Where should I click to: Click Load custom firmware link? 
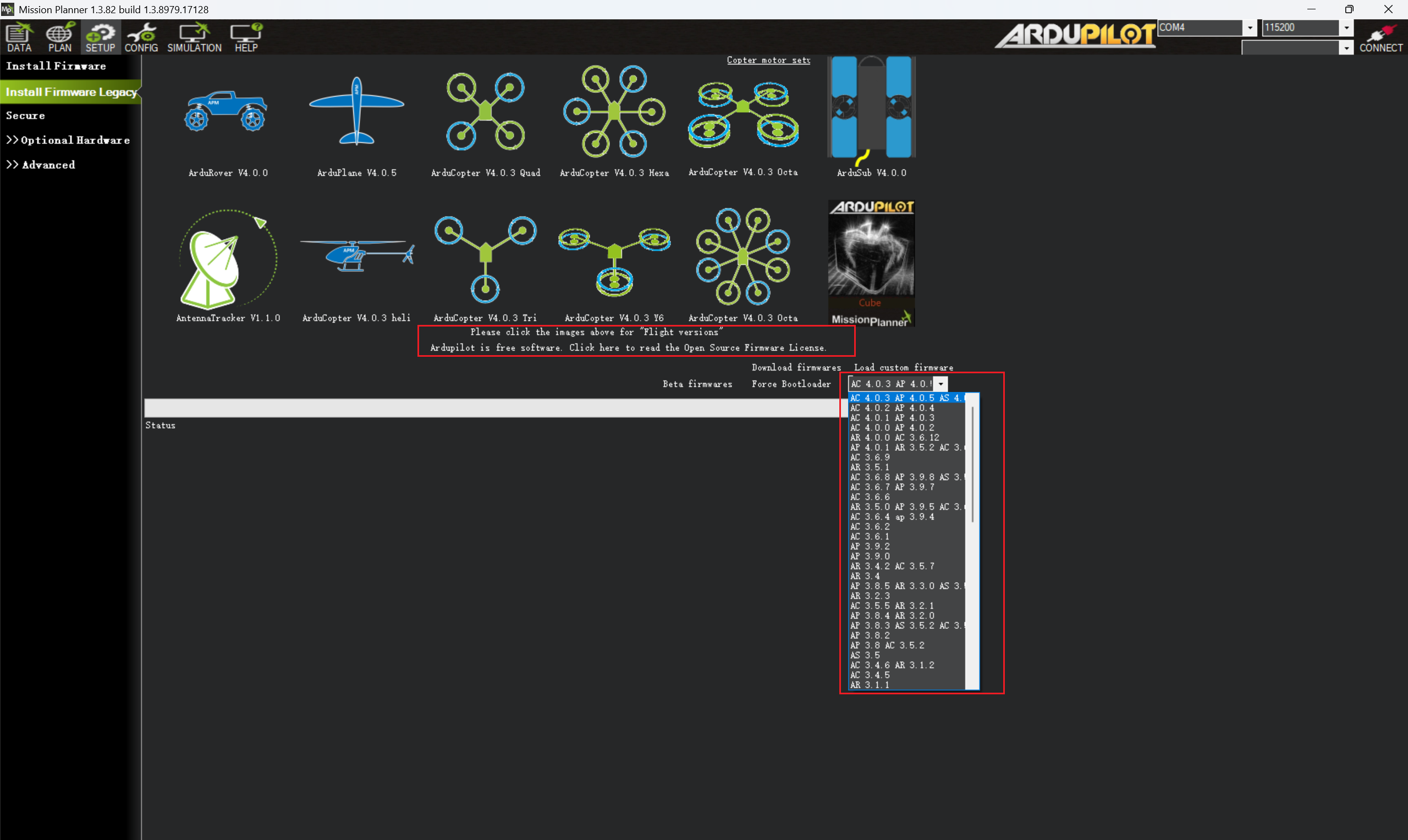click(x=903, y=368)
